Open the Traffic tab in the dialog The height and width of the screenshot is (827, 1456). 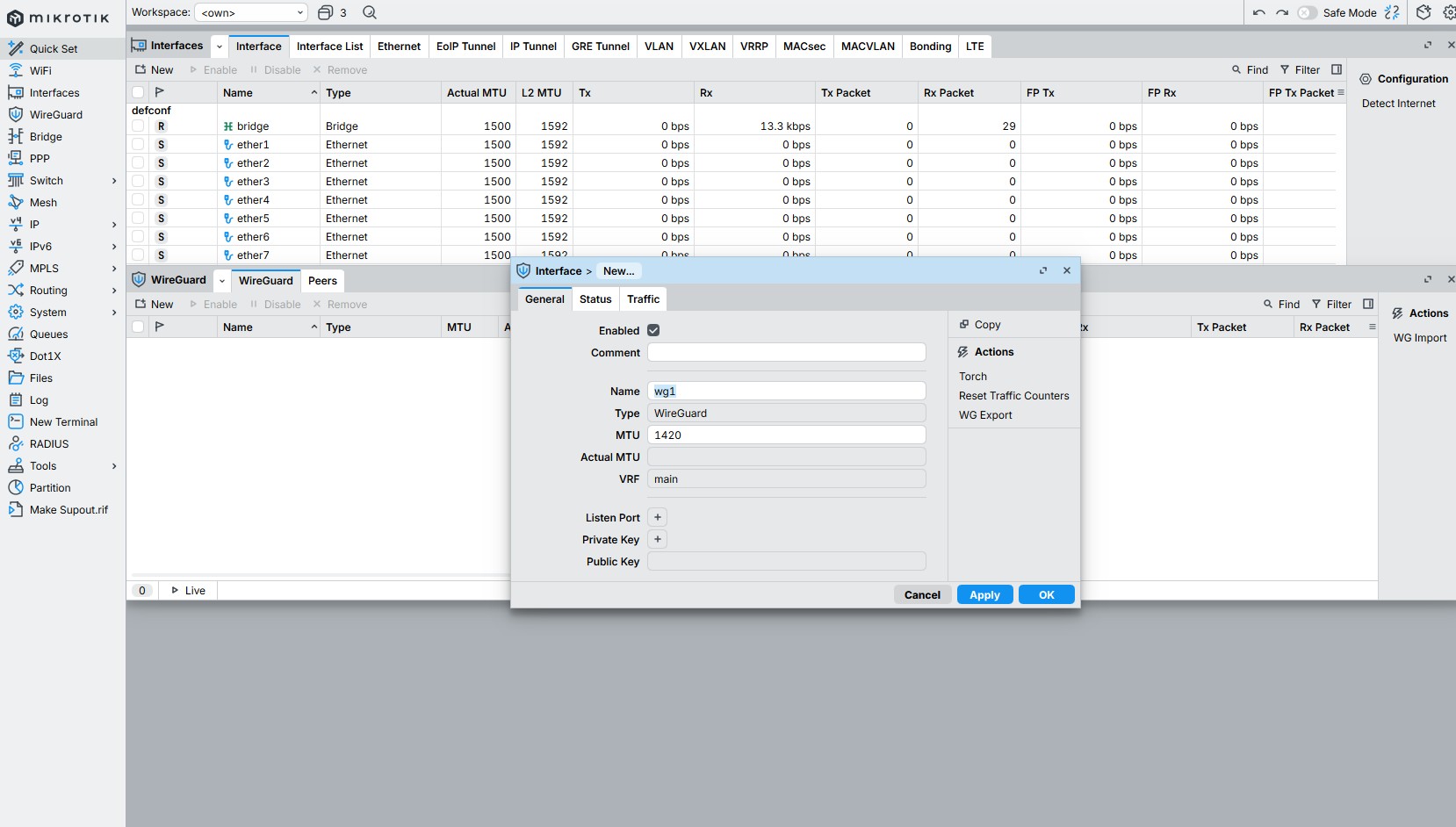[x=643, y=299]
